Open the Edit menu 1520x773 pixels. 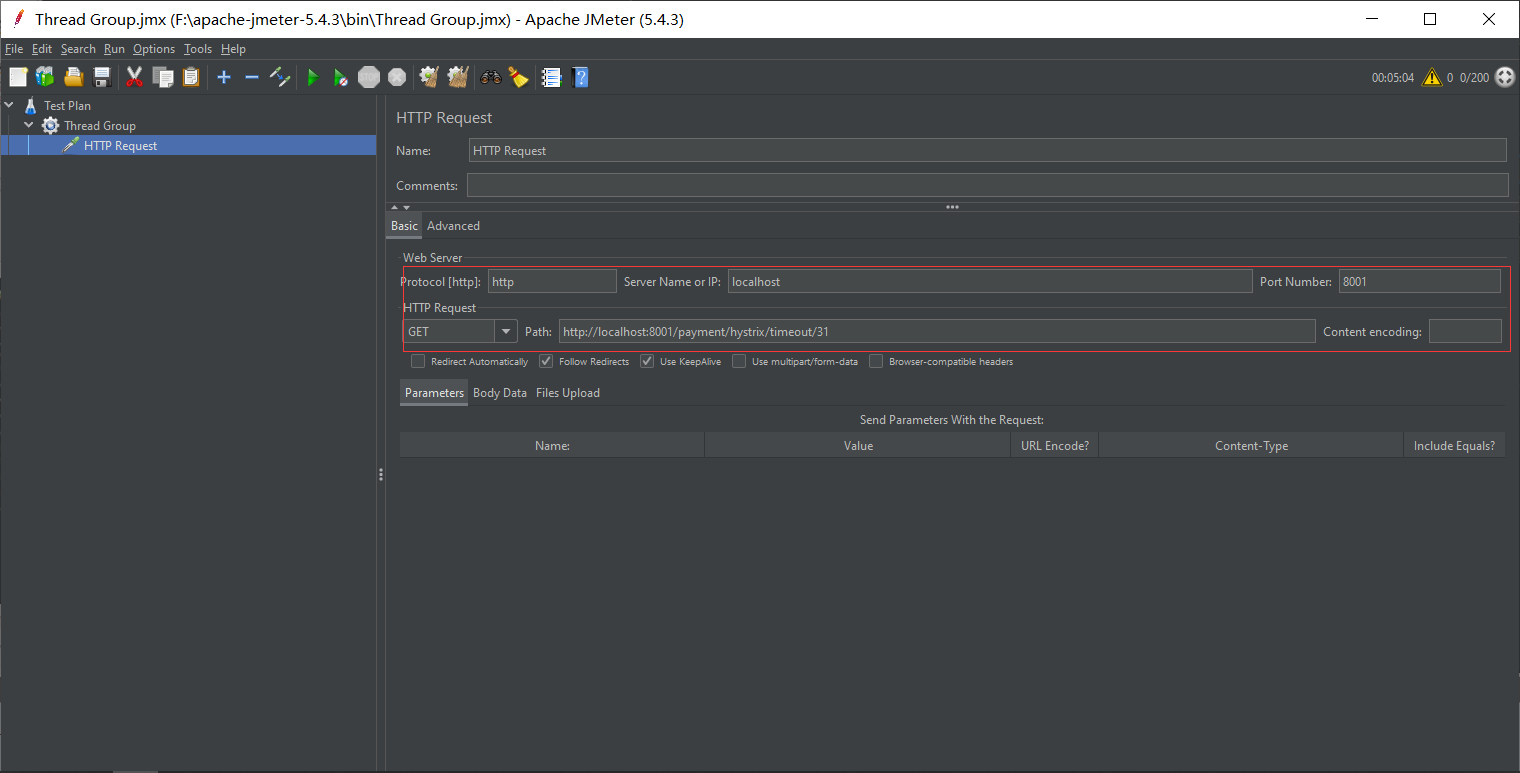(42, 49)
